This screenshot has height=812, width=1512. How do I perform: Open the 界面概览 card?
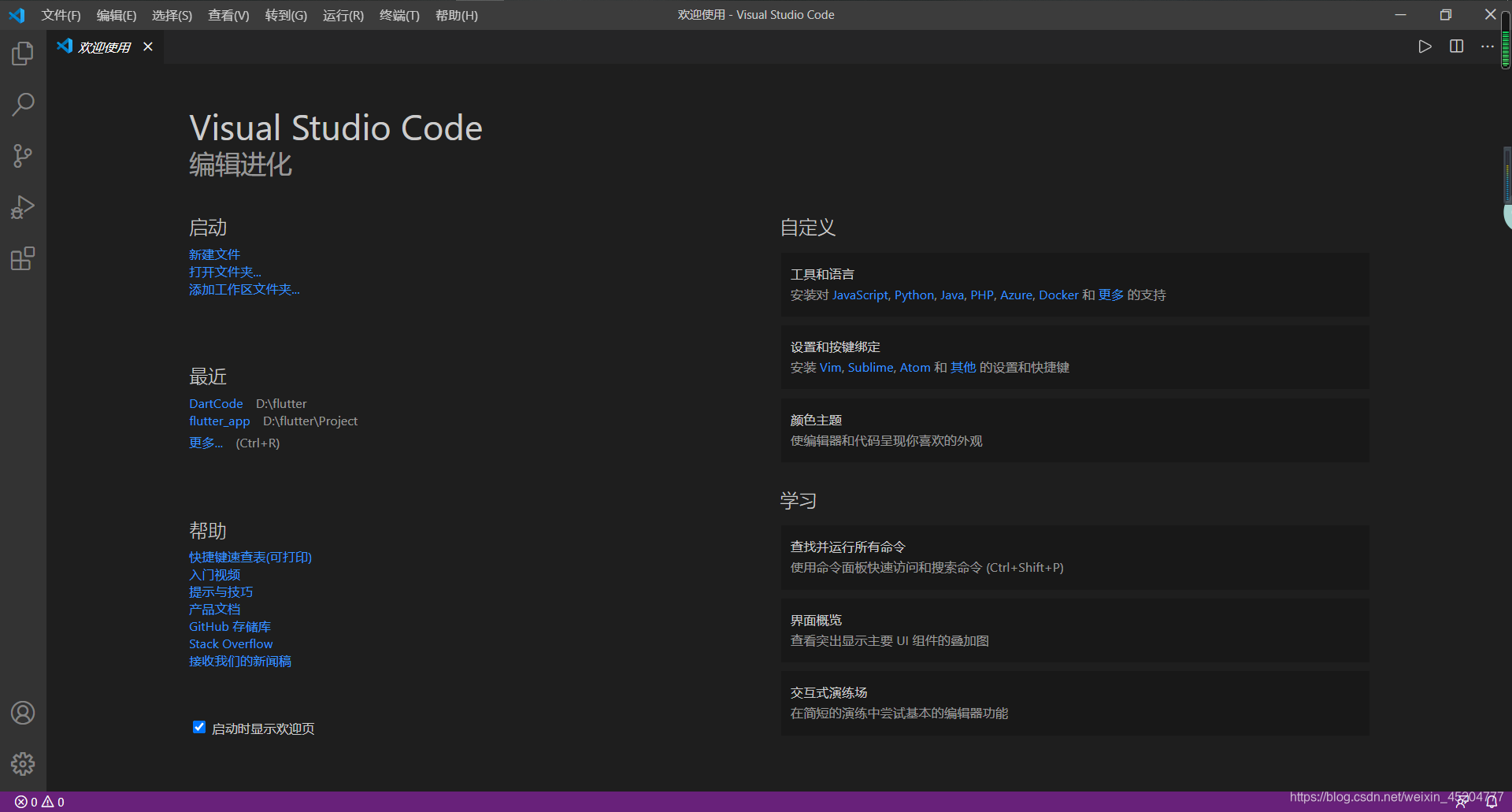click(x=1075, y=630)
